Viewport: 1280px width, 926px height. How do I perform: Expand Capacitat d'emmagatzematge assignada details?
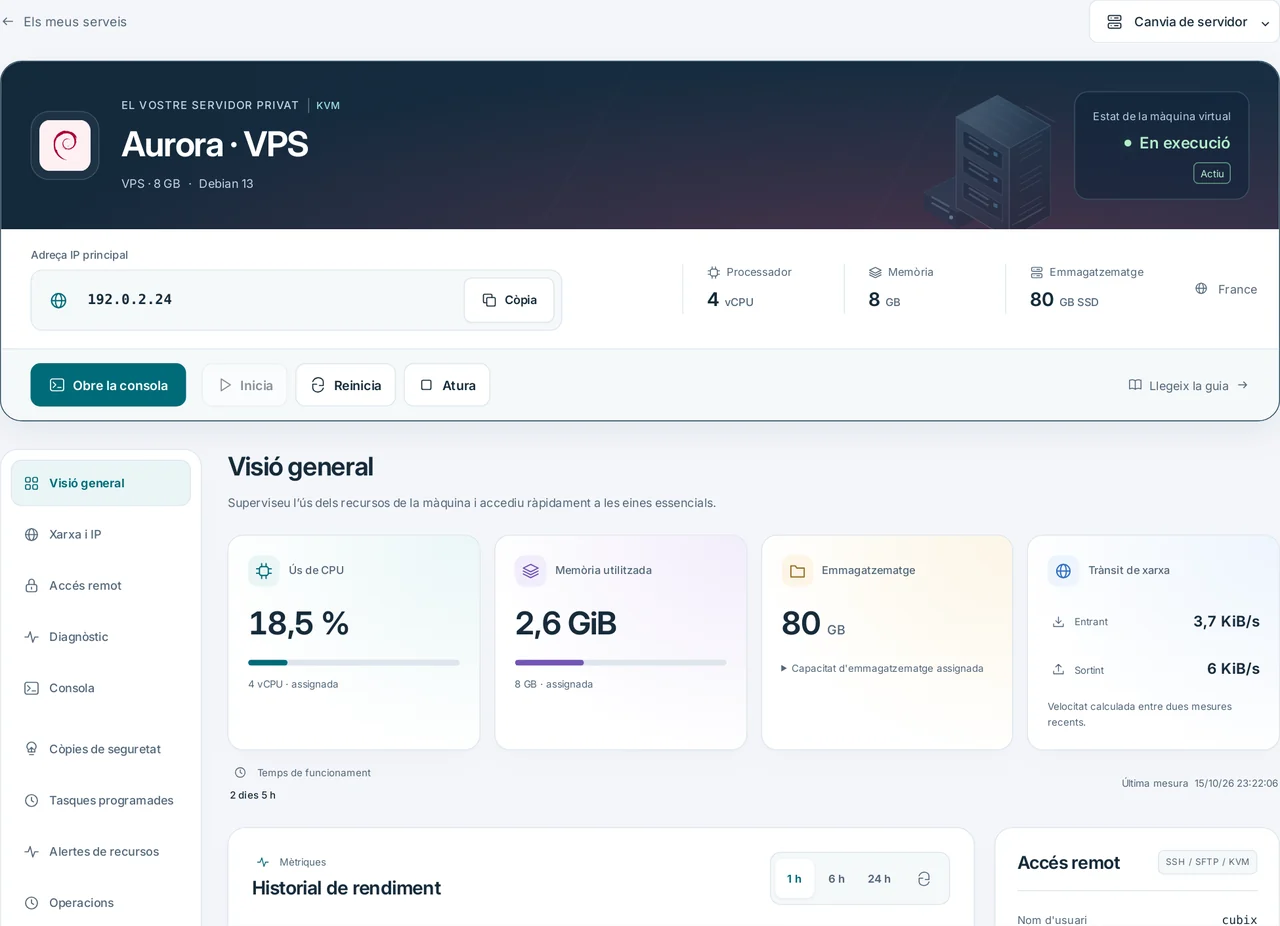882,668
